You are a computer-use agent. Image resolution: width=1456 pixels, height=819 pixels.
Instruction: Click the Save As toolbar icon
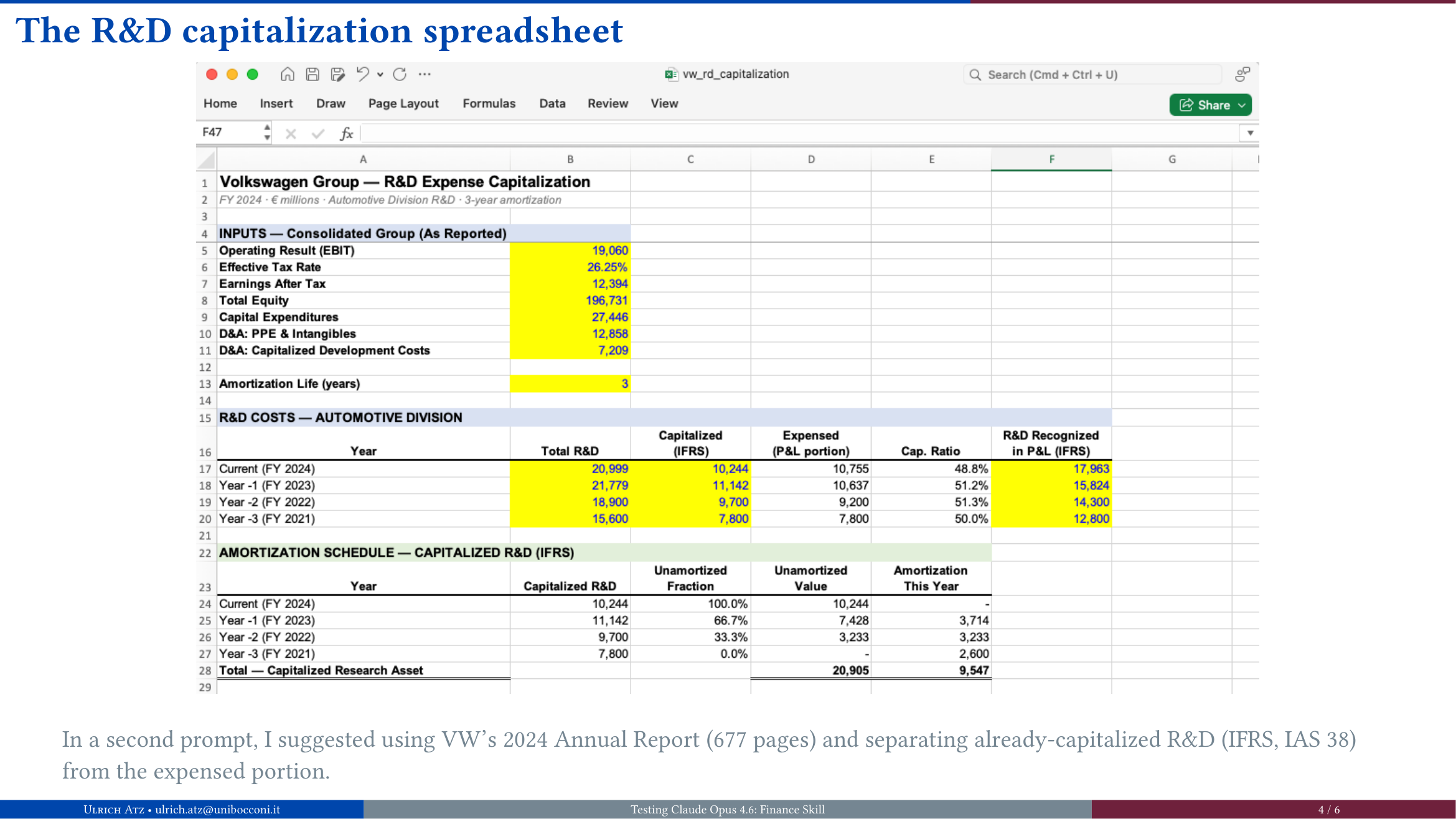point(338,74)
